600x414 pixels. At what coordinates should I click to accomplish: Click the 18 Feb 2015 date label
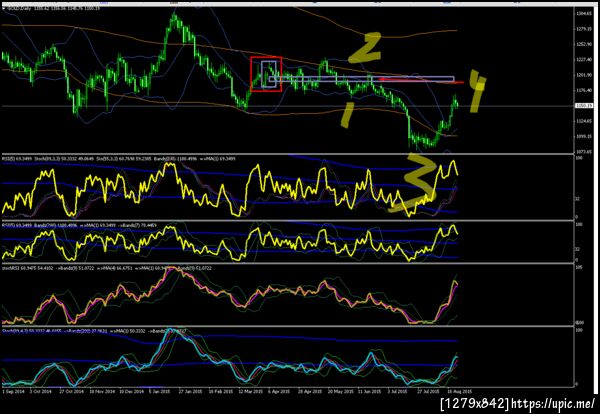click(x=221, y=392)
